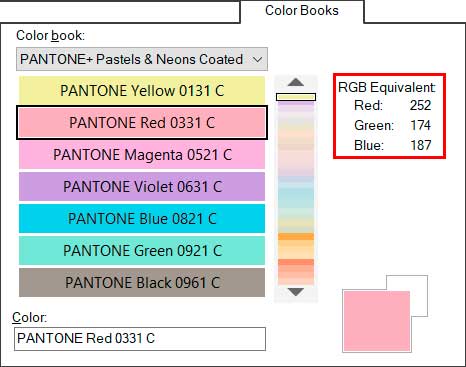The height and width of the screenshot is (367, 466).
Task: Choose PANTONE Green 0921 C swatch
Action: [x=142, y=250]
